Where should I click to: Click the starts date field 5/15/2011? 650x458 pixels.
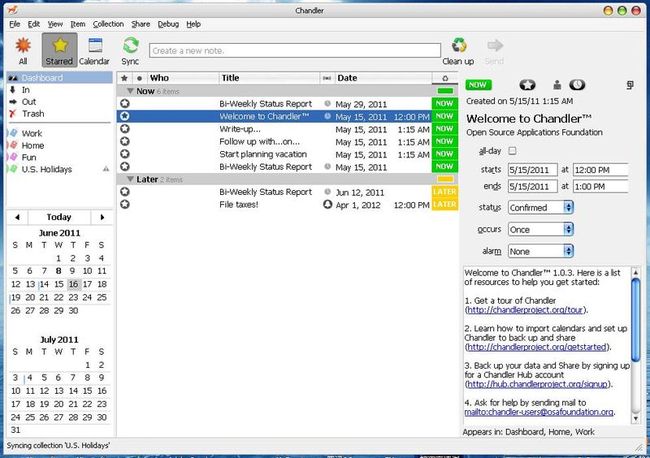(x=533, y=170)
